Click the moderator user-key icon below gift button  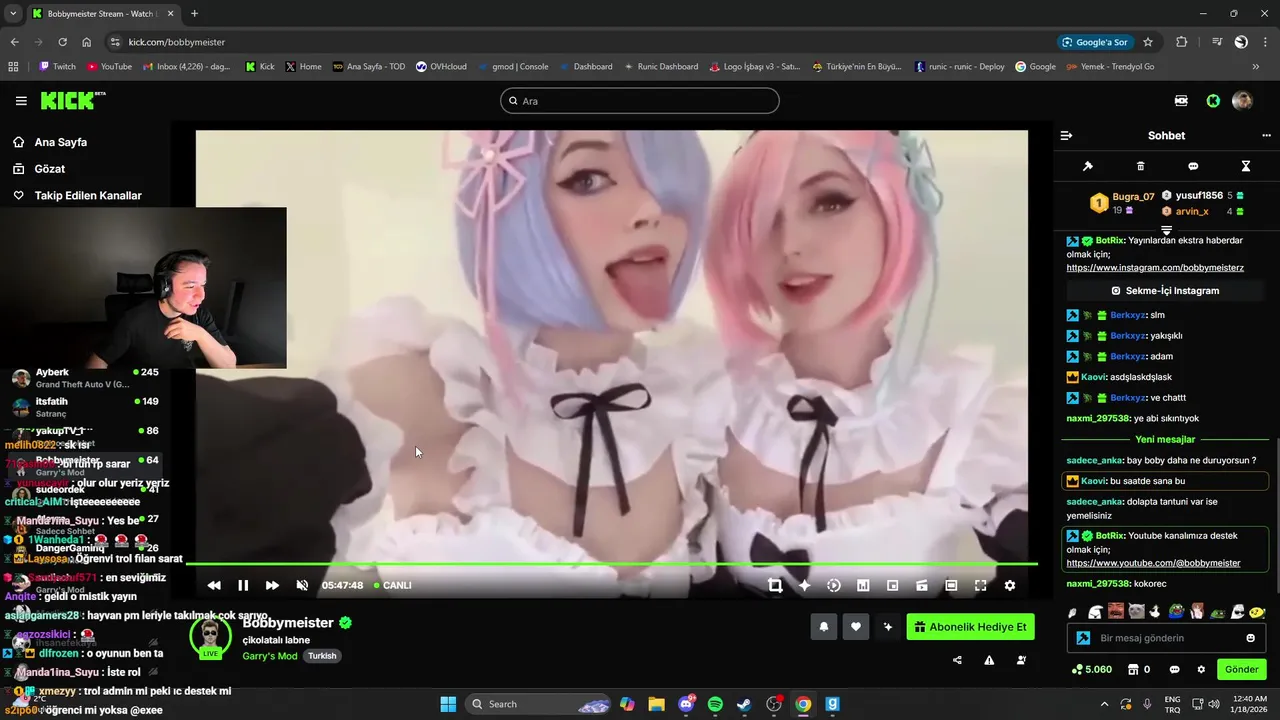pyautogui.click(x=1021, y=660)
